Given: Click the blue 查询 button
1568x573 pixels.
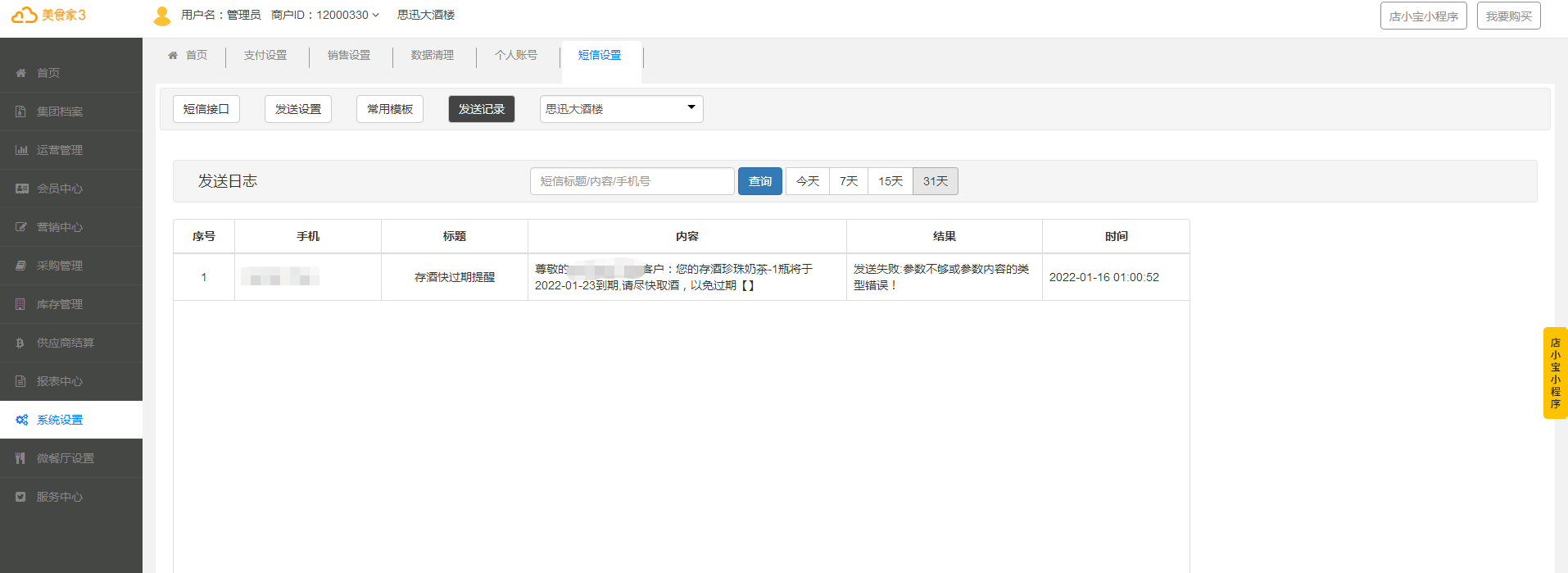Looking at the screenshot, I should point(760,181).
